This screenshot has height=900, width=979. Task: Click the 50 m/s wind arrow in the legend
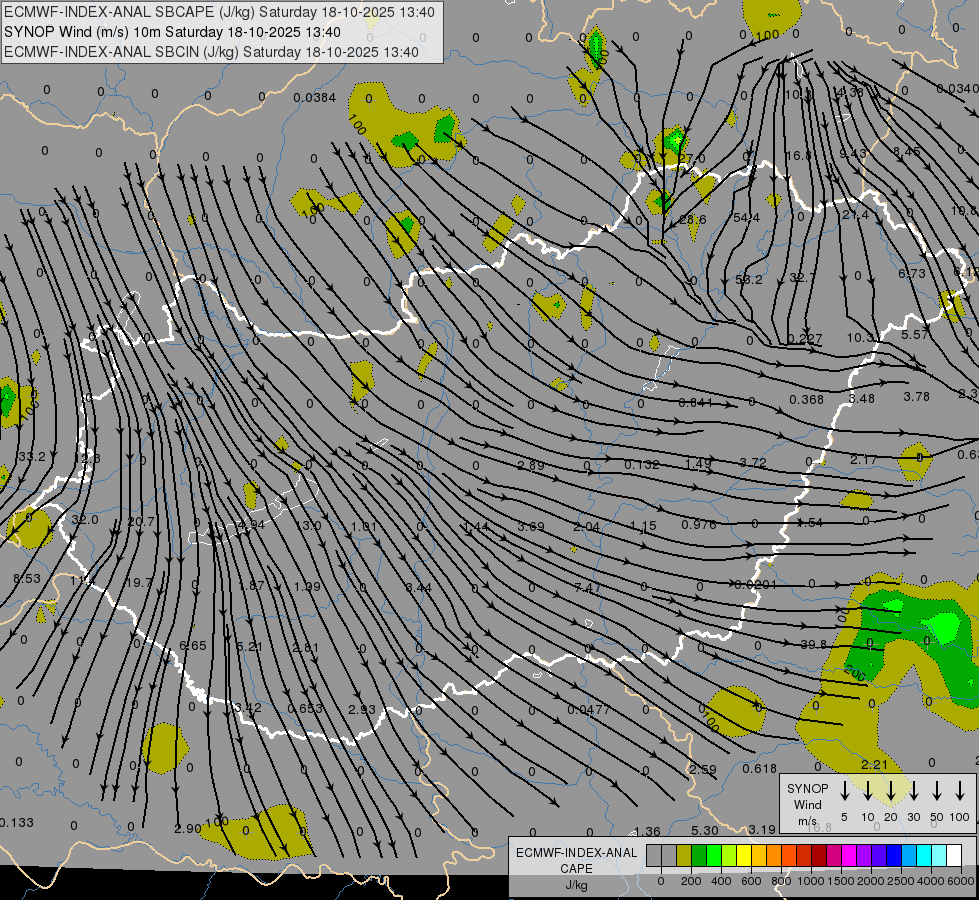pyautogui.click(x=937, y=790)
